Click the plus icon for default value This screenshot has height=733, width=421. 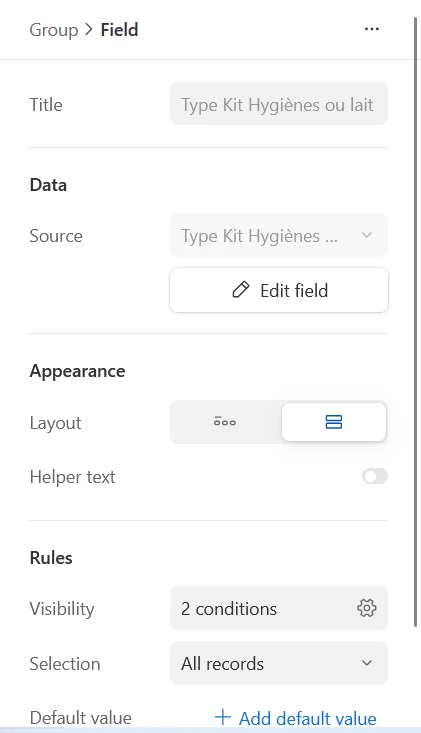[223, 717]
